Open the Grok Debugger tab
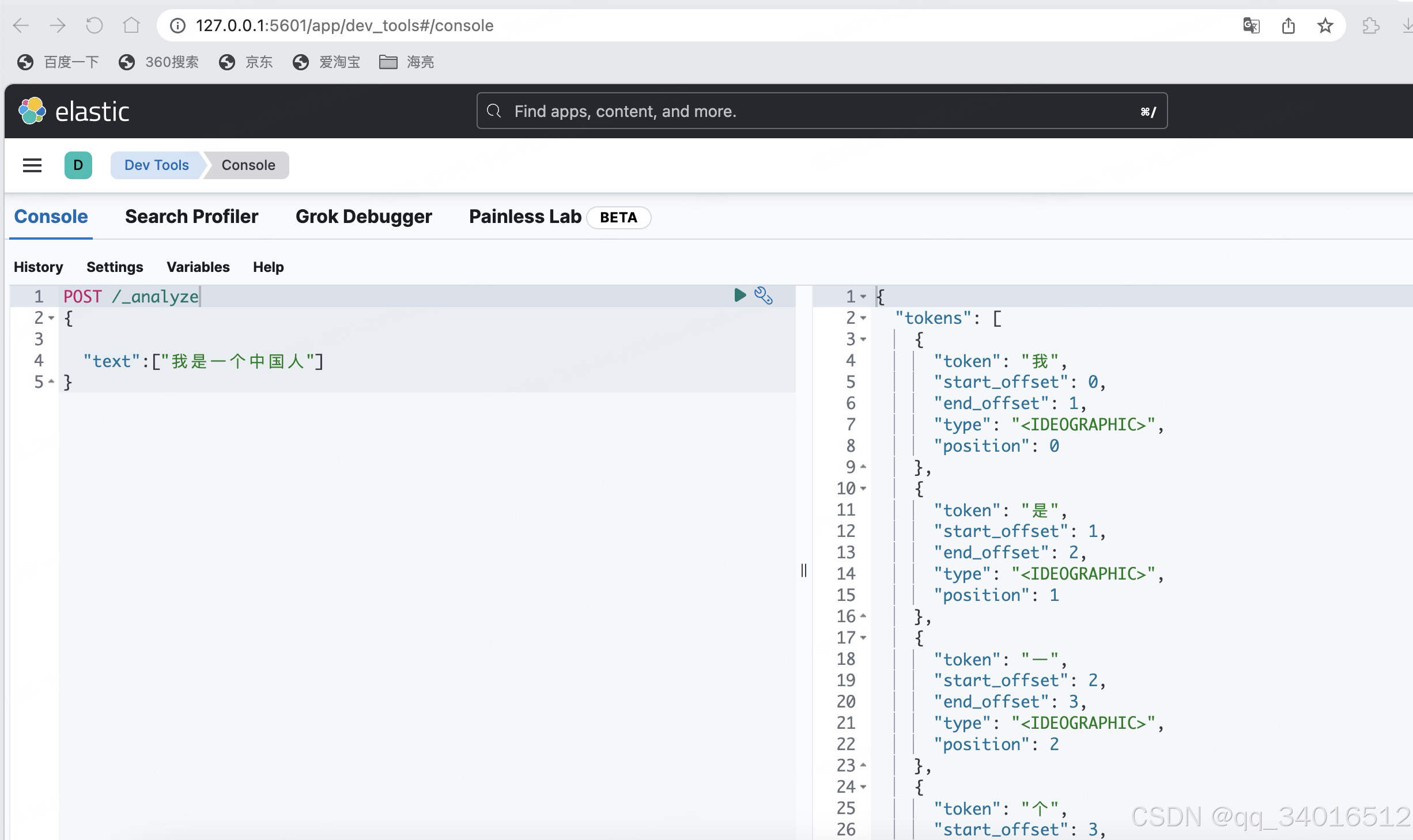Screen dimensions: 1413x840 click(x=364, y=217)
